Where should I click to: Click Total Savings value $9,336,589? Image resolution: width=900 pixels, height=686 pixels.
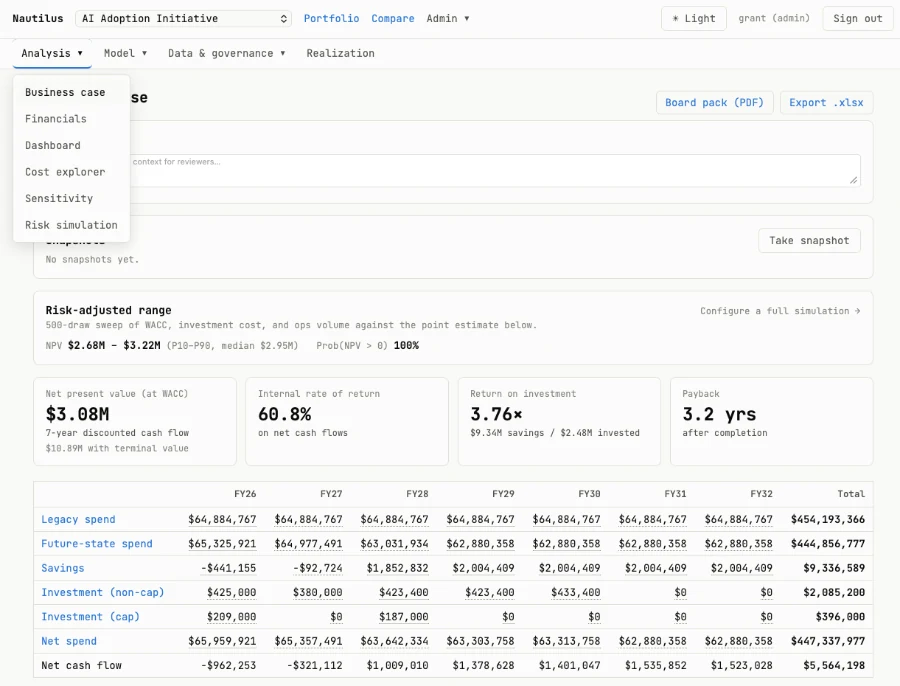834,568
